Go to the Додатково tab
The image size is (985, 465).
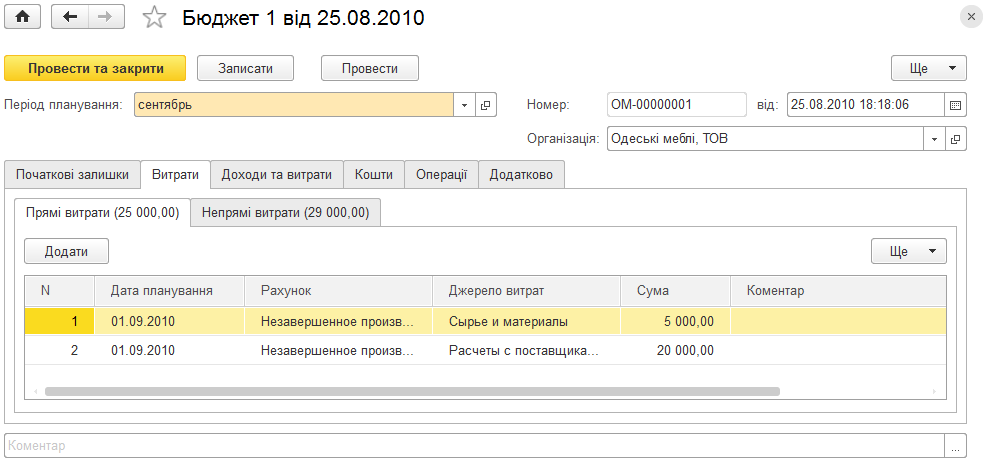tap(521, 175)
